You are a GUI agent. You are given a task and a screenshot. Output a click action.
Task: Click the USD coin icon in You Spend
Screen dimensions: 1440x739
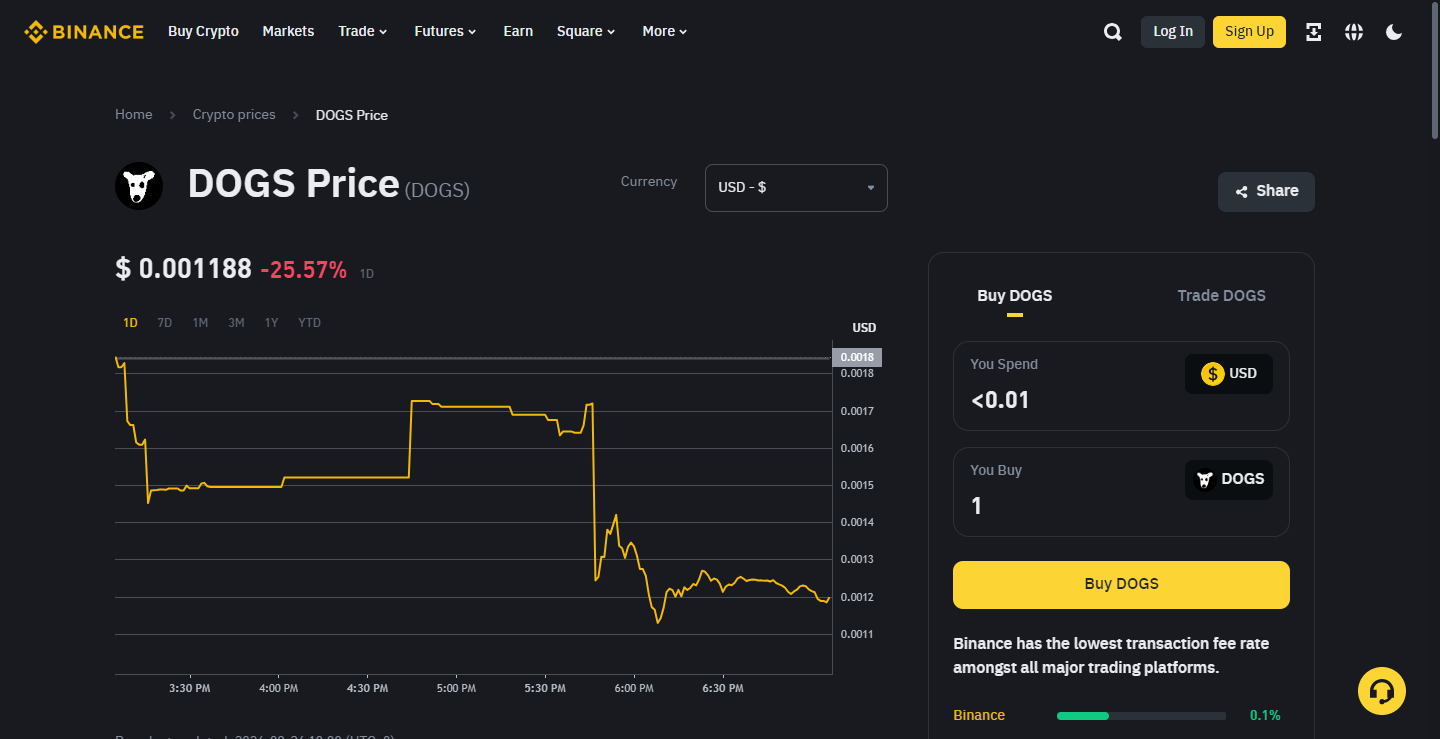click(x=1213, y=374)
